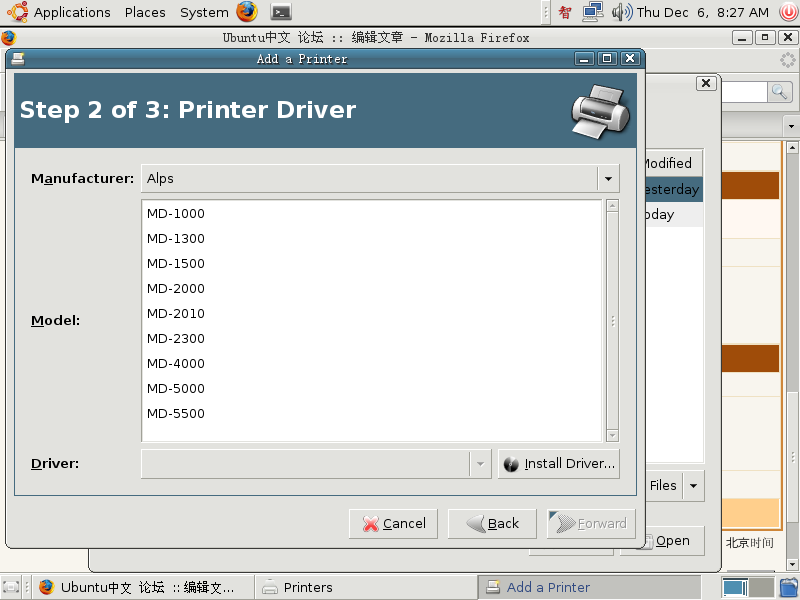The image size is (800, 600).
Task: Click the Modified column header in file dialog
Action: coord(673,163)
